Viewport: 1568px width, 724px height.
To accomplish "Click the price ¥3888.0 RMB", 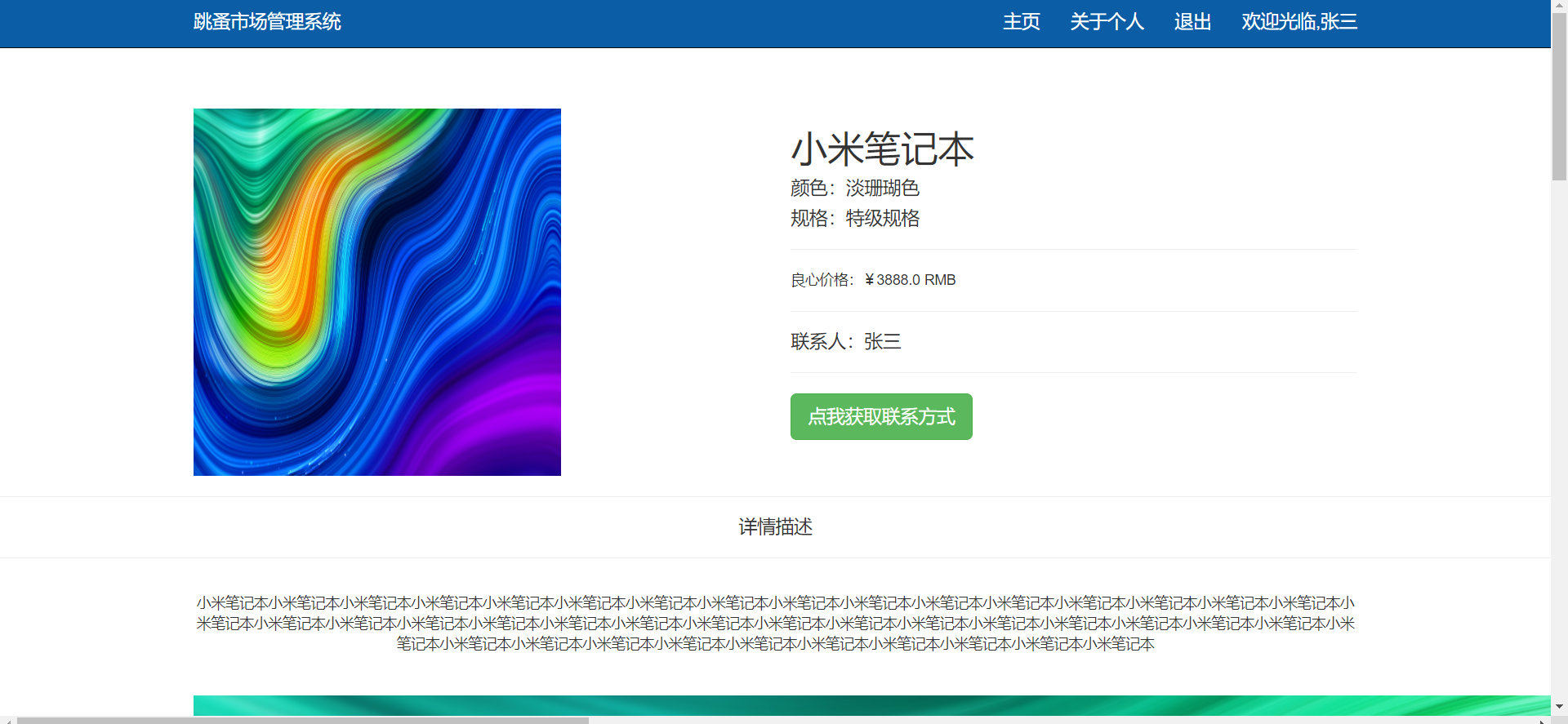I will click(x=910, y=280).
